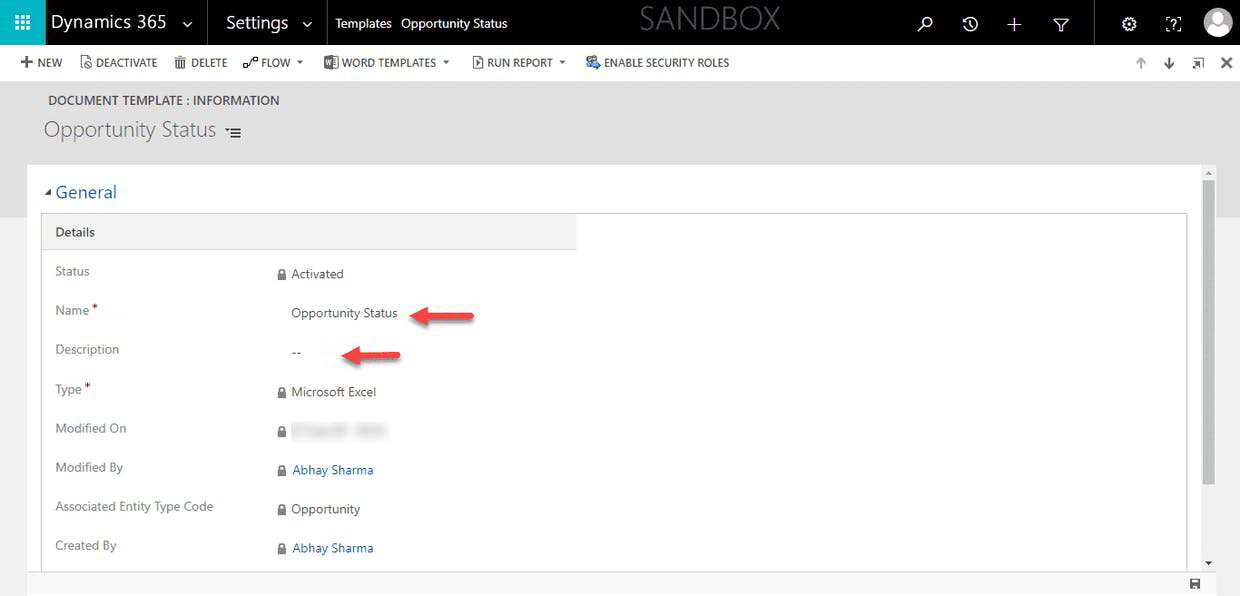Open the app launcher waffle icon

point(21,21)
